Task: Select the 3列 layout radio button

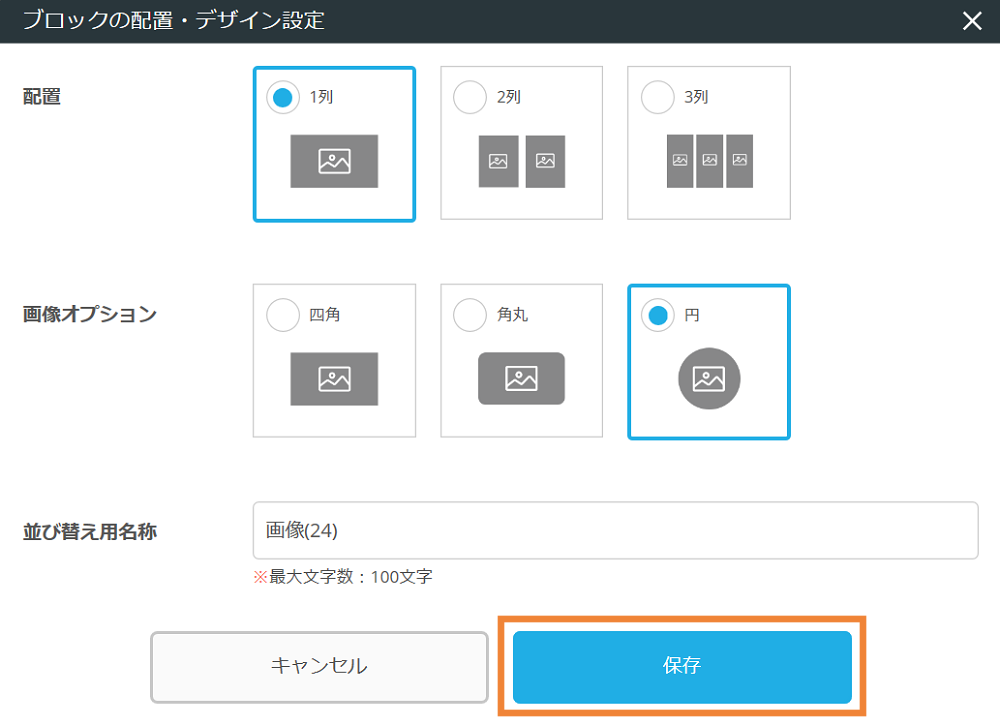Action: [x=657, y=97]
